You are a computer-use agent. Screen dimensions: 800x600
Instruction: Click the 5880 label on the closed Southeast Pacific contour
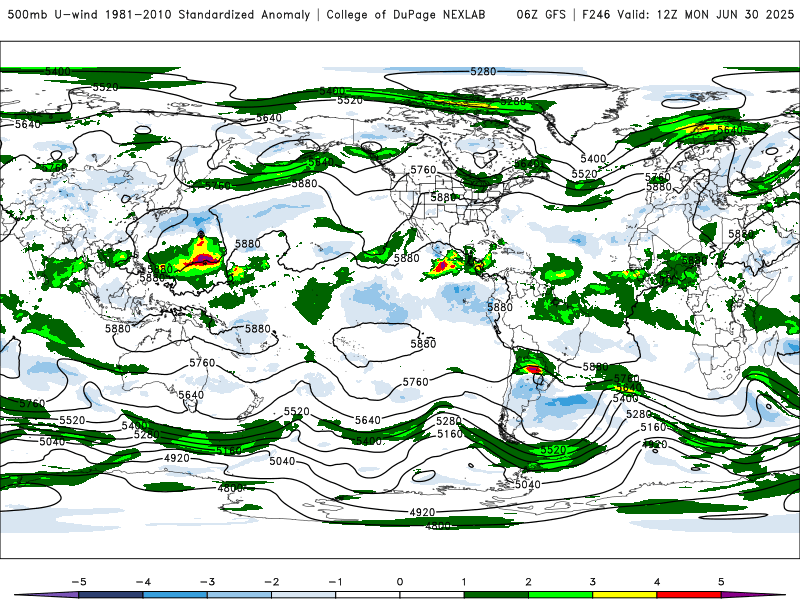coord(423,344)
